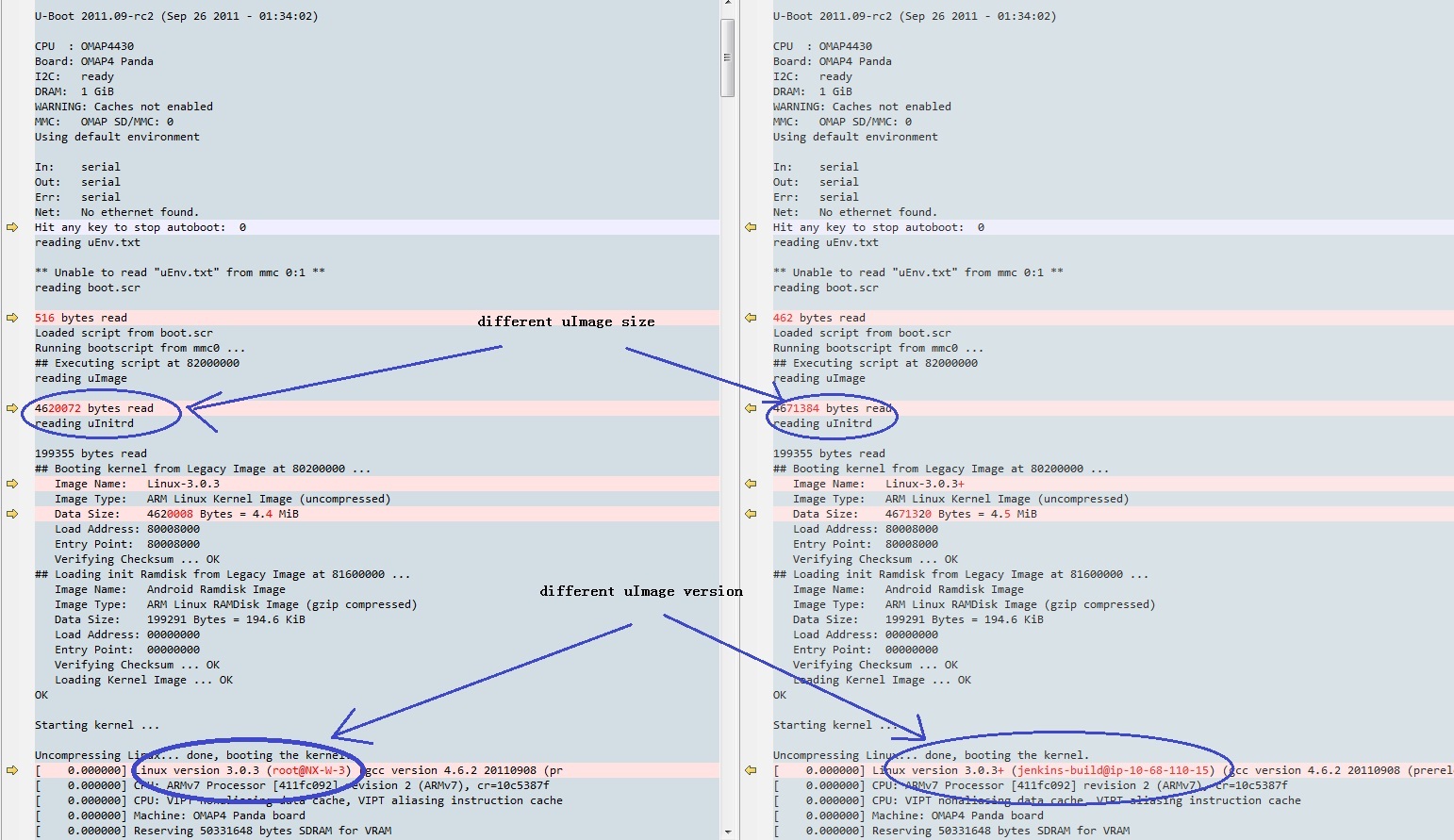Click copy-to-left arrow beside 'jenkins-build' kernel line
The width and height of the screenshot is (1454, 840).
[x=751, y=770]
